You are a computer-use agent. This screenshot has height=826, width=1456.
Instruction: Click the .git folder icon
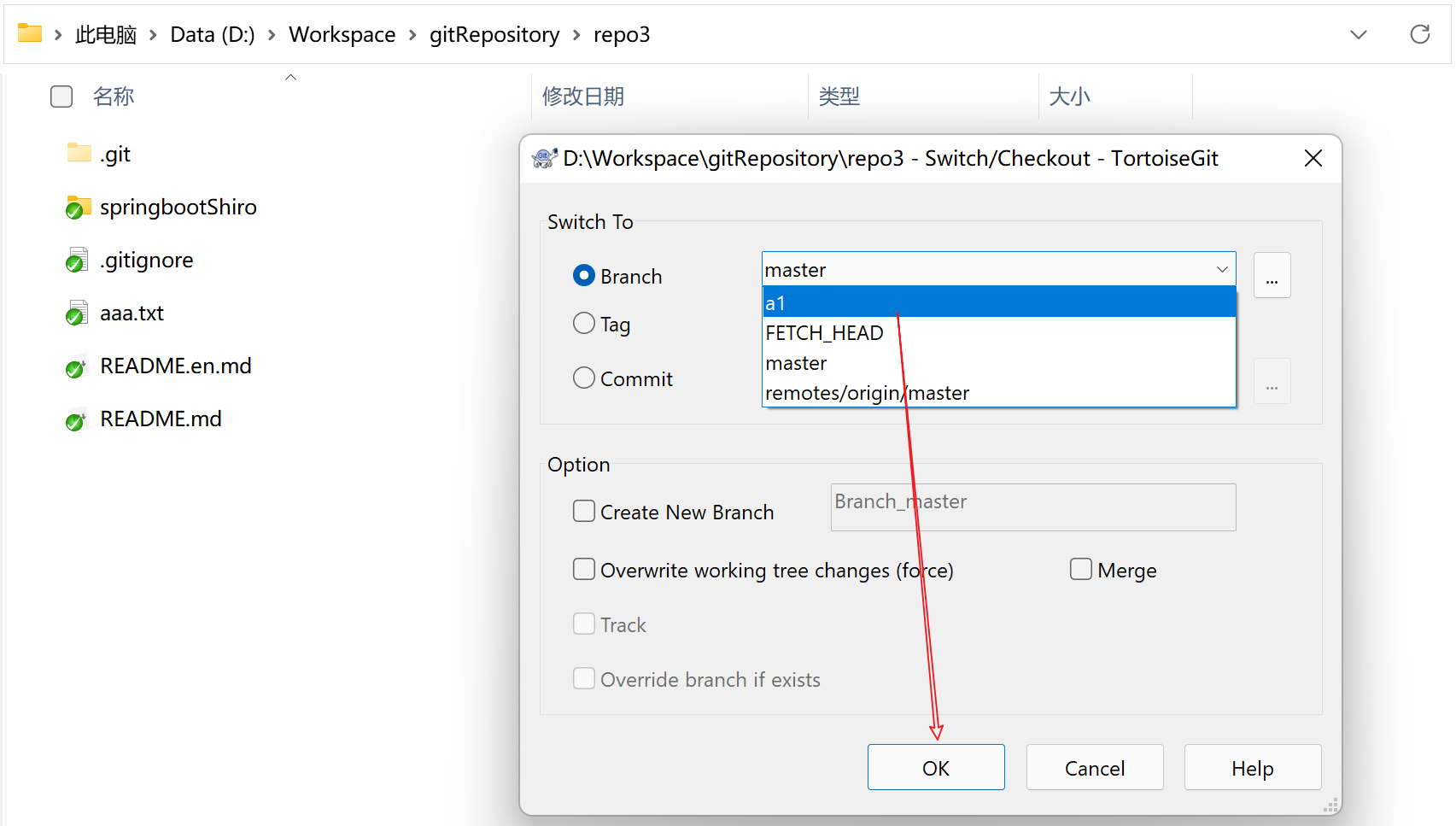pos(79,154)
